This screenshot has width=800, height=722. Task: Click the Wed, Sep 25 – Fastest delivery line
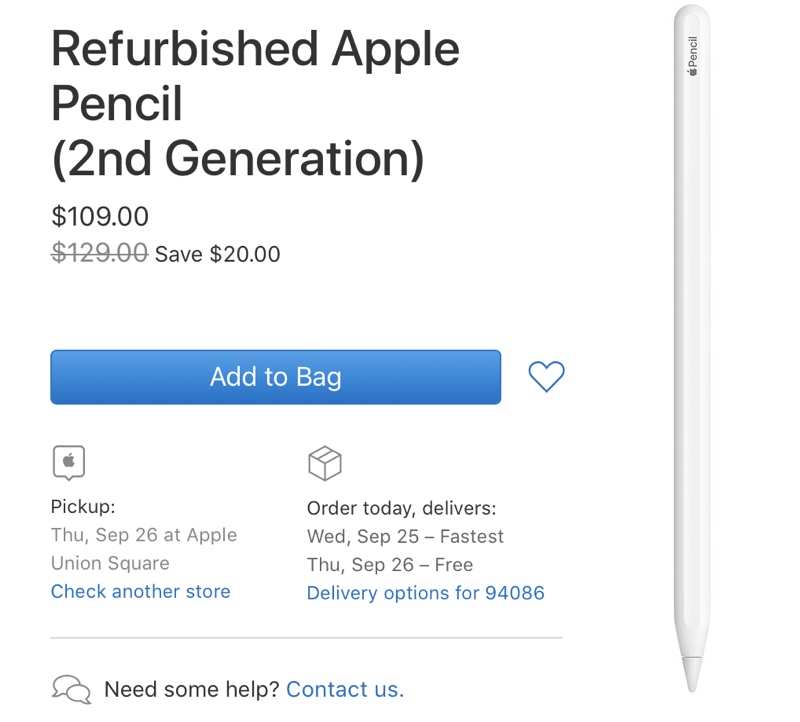[x=405, y=536]
